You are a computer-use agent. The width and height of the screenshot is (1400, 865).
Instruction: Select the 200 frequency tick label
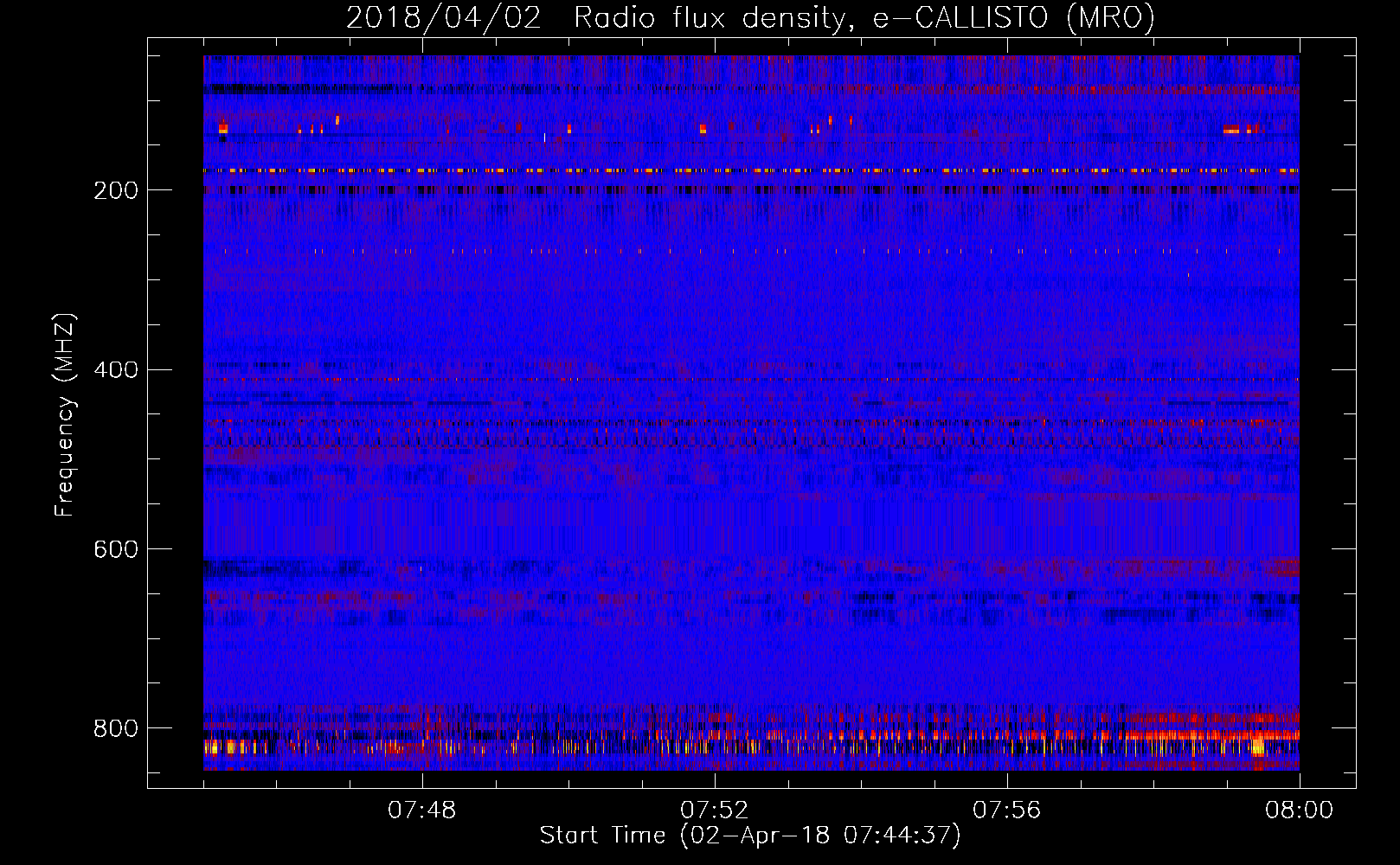point(116,190)
